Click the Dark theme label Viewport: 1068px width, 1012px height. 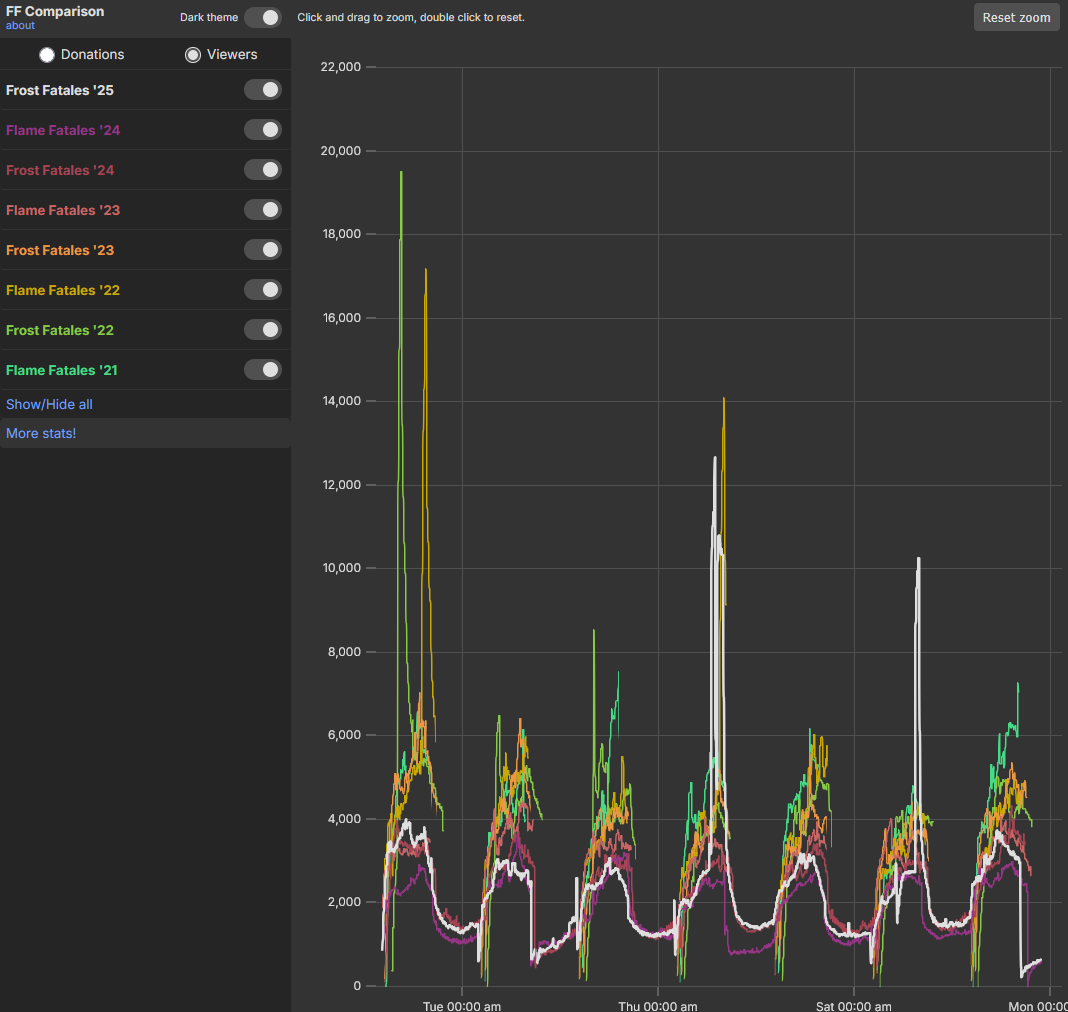pos(209,18)
